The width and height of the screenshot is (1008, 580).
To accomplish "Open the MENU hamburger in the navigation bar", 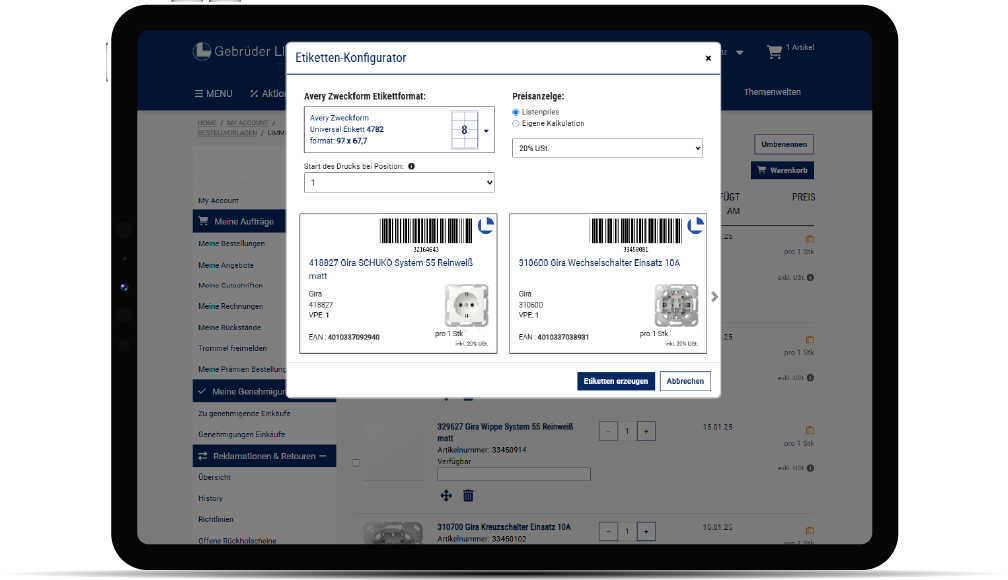I will [213, 94].
